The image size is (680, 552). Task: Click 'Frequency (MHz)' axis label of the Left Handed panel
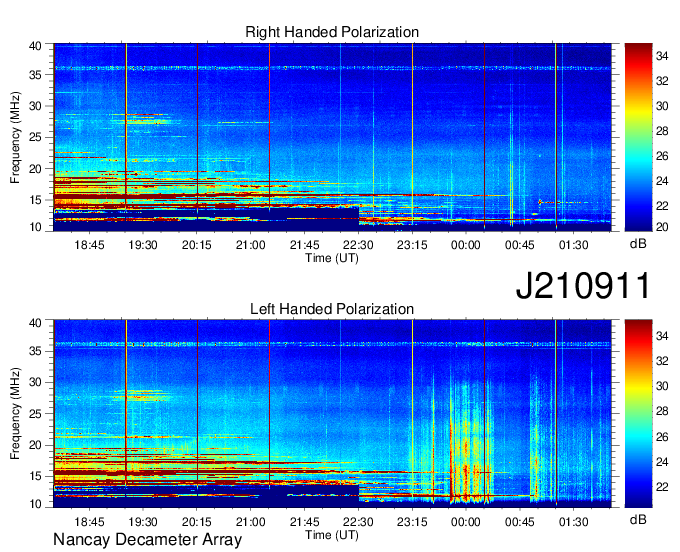15,414
